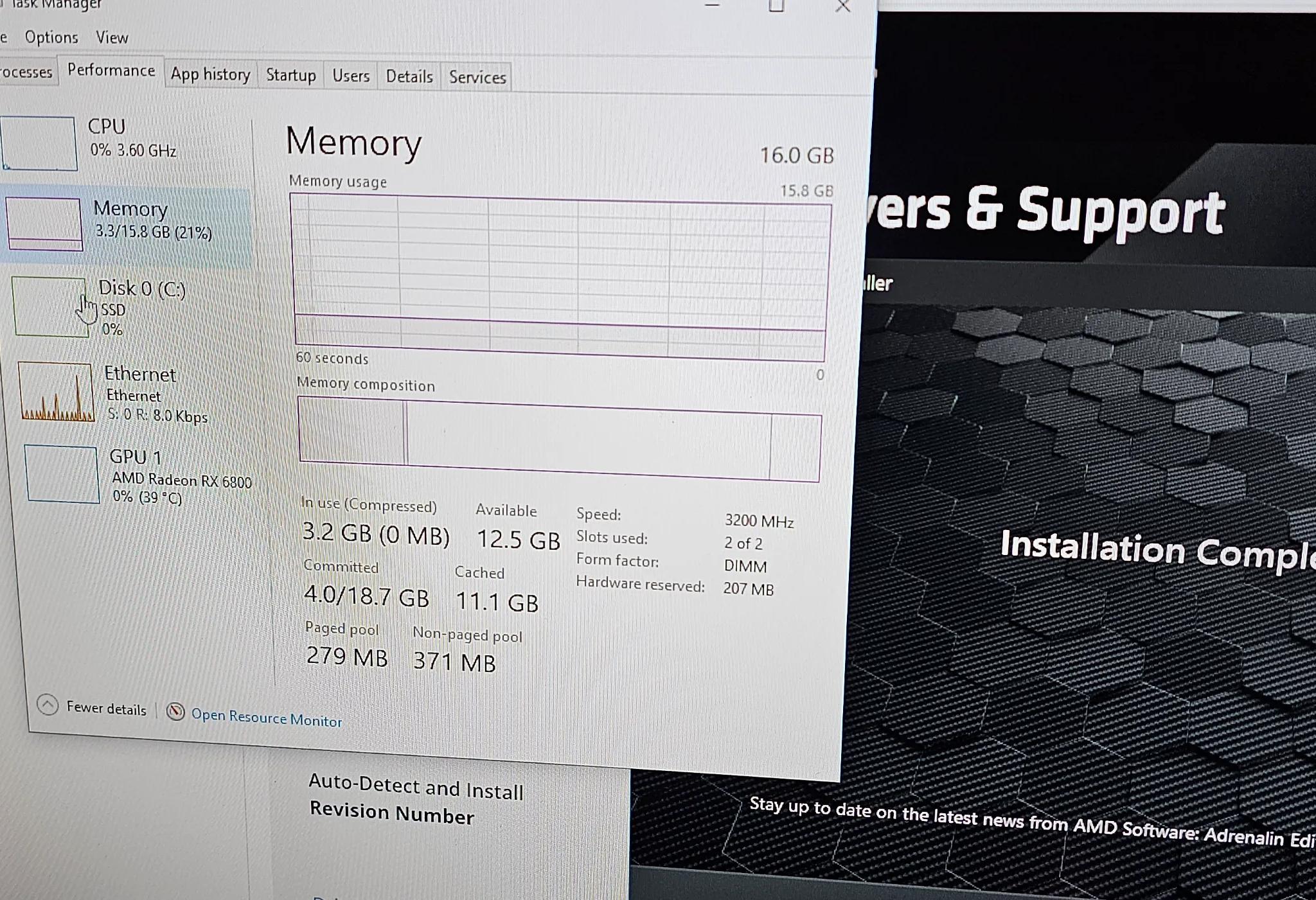Click the Committed 4.0/18.7 GB value
The height and width of the screenshot is (900, 1316).
(366, 596)
